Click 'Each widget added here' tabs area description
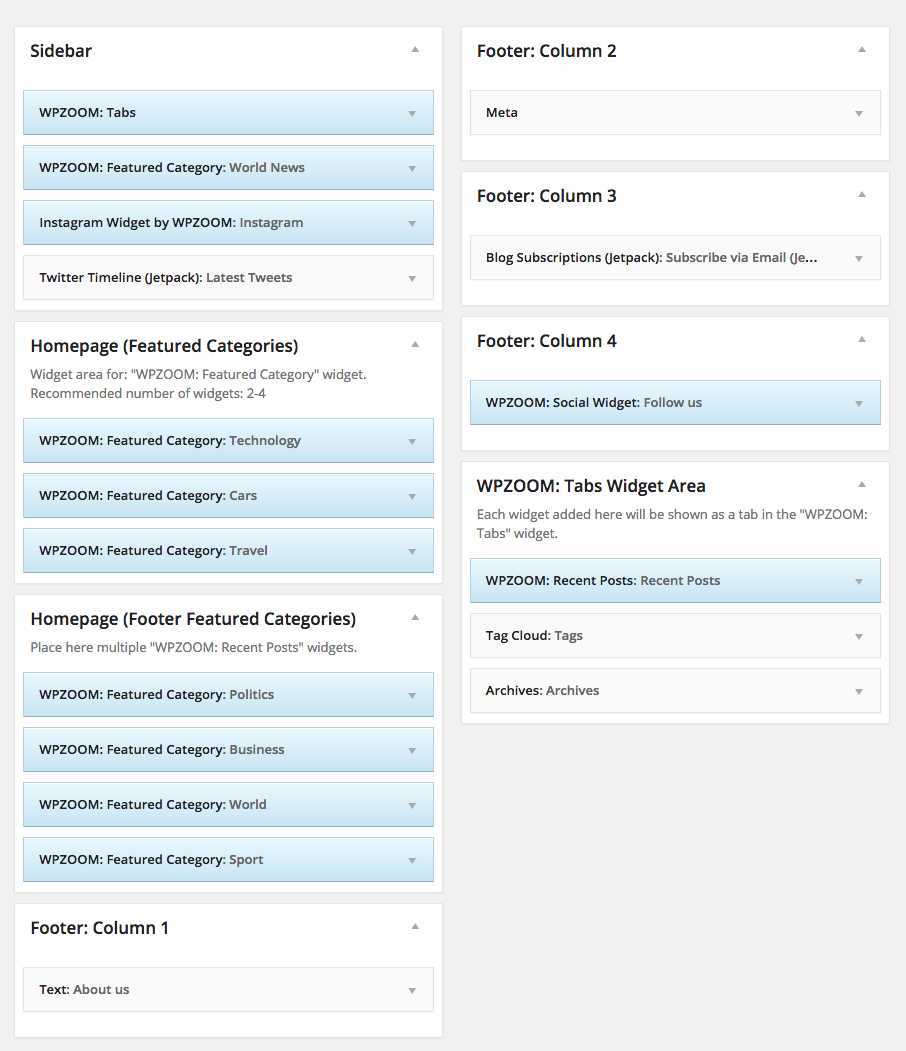Screen dimensions: 906x1051 [x=672, y=523]
